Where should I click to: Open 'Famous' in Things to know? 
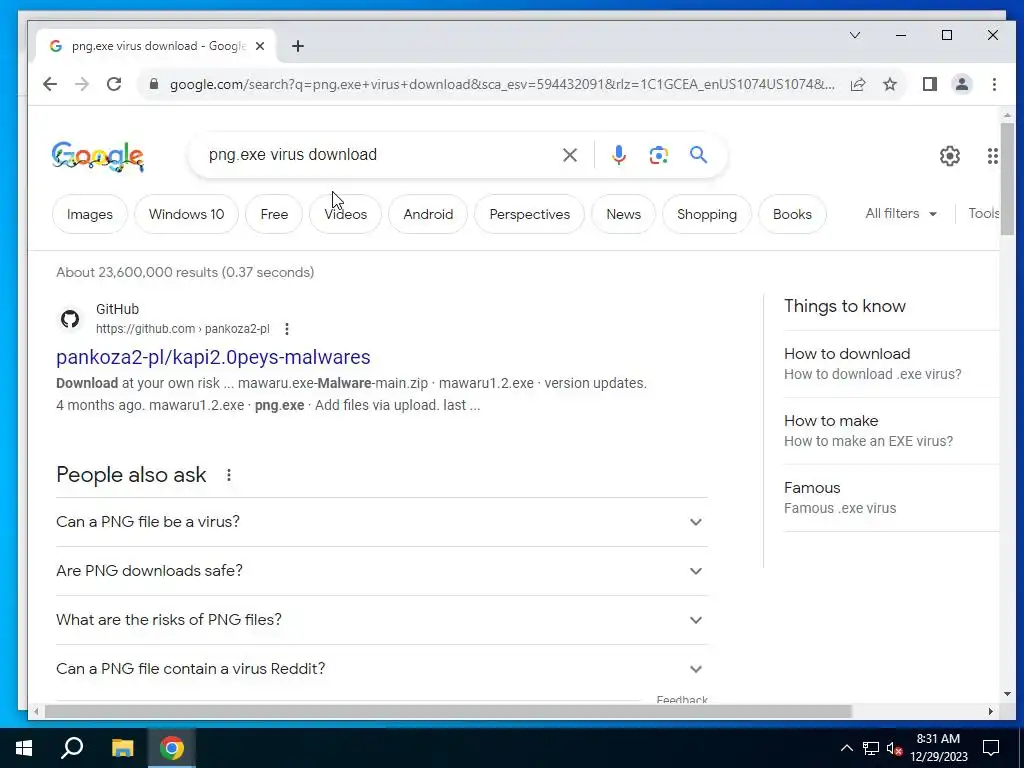(891, 498)
